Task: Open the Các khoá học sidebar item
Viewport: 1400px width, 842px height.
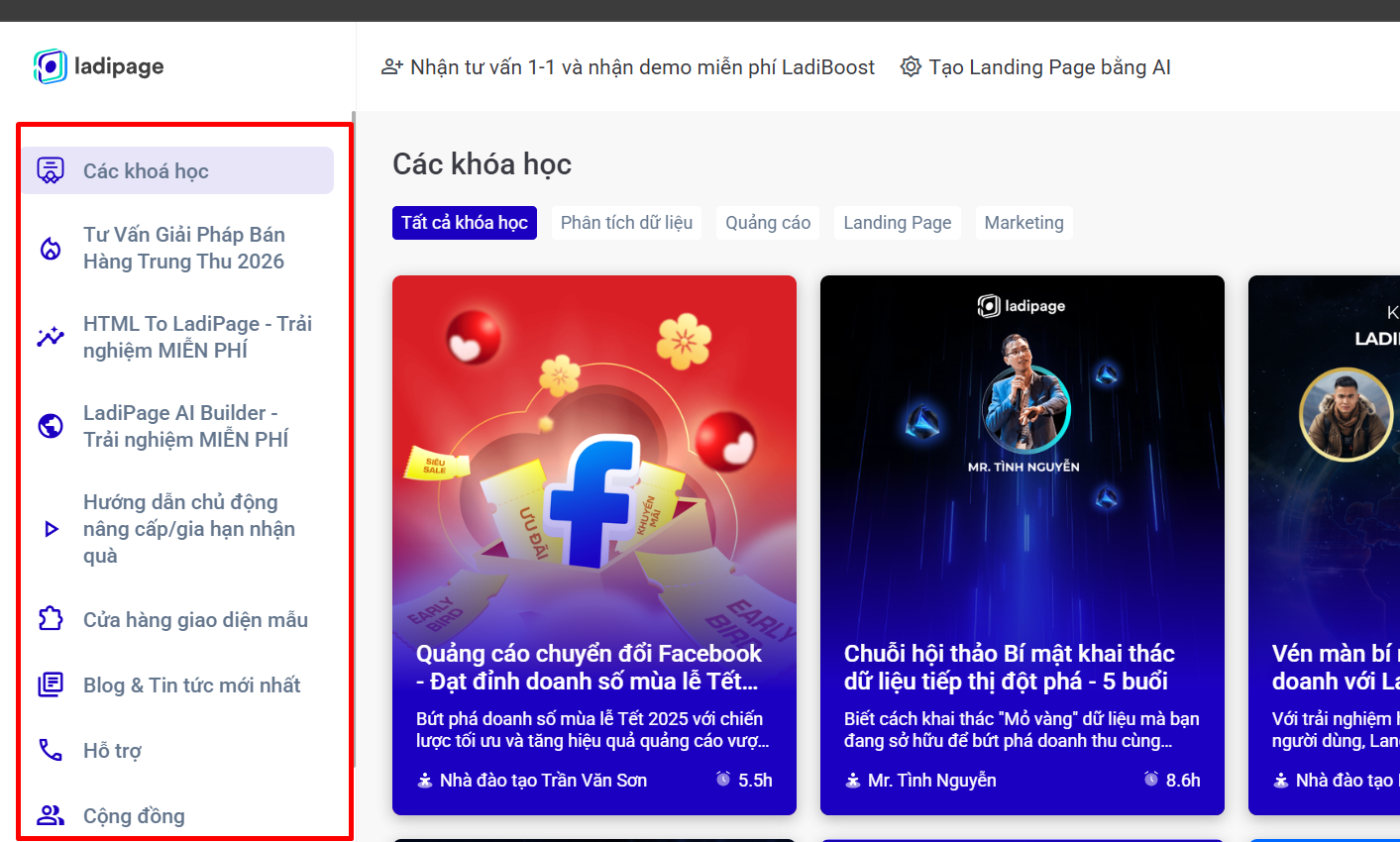Action: [x=177, y=170]
